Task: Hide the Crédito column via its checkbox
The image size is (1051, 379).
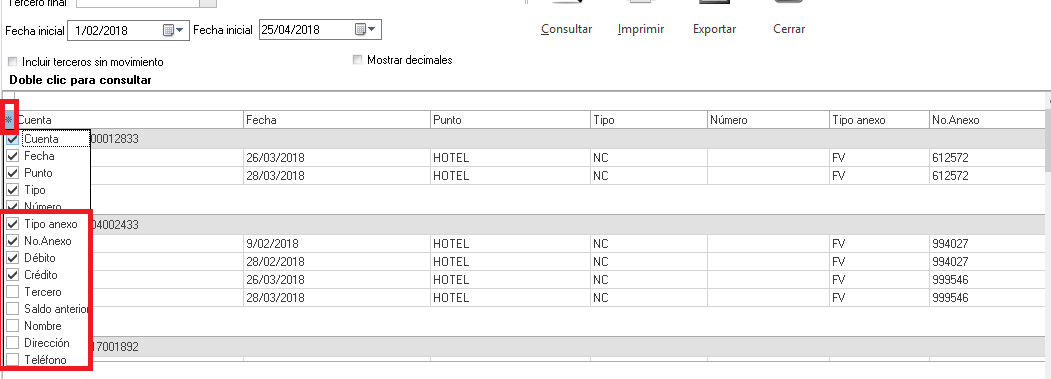Action: (x=12, y=275)
